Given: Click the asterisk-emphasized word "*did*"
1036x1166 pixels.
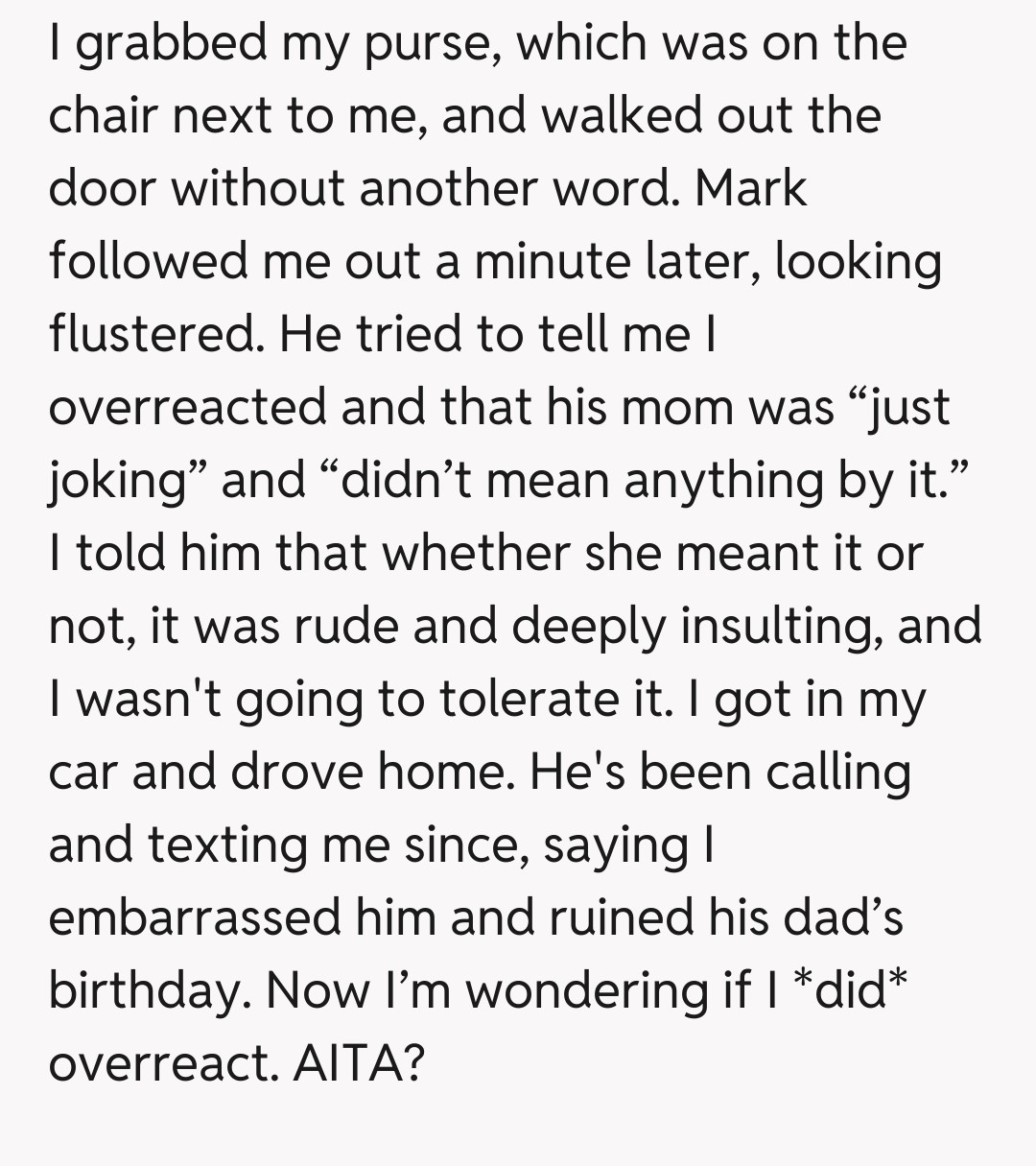Looking at the screenshot, I should click(844, 991).
